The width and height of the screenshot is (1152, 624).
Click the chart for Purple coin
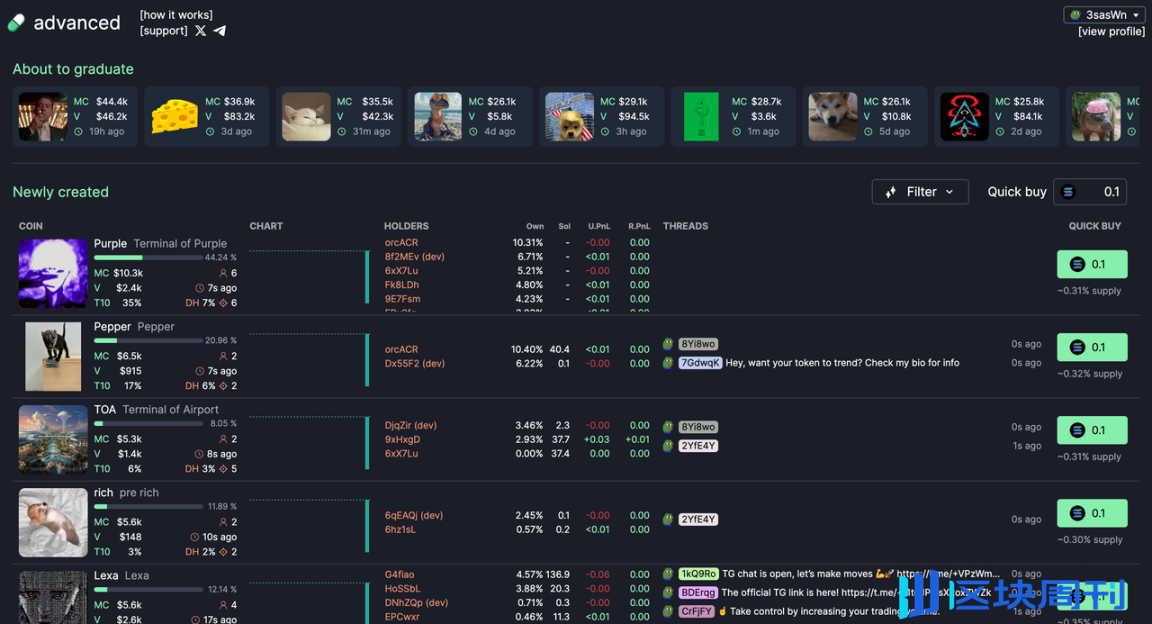point(309,276)
